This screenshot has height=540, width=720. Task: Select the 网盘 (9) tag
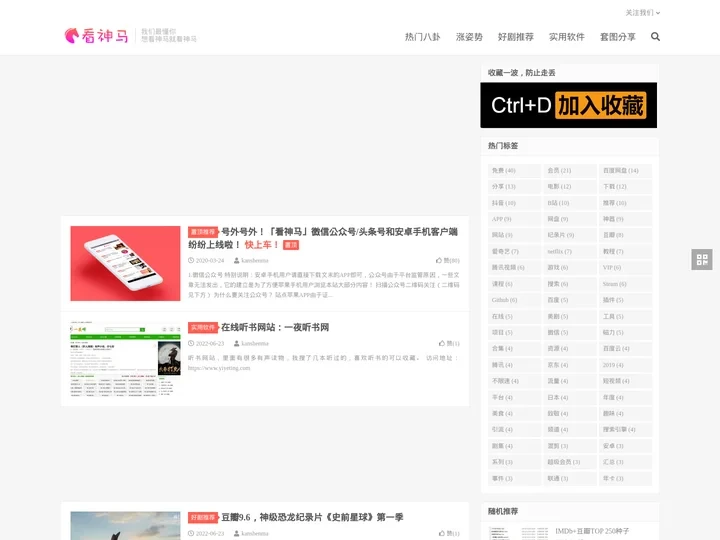pyautogui.click(x=570, y=219)
